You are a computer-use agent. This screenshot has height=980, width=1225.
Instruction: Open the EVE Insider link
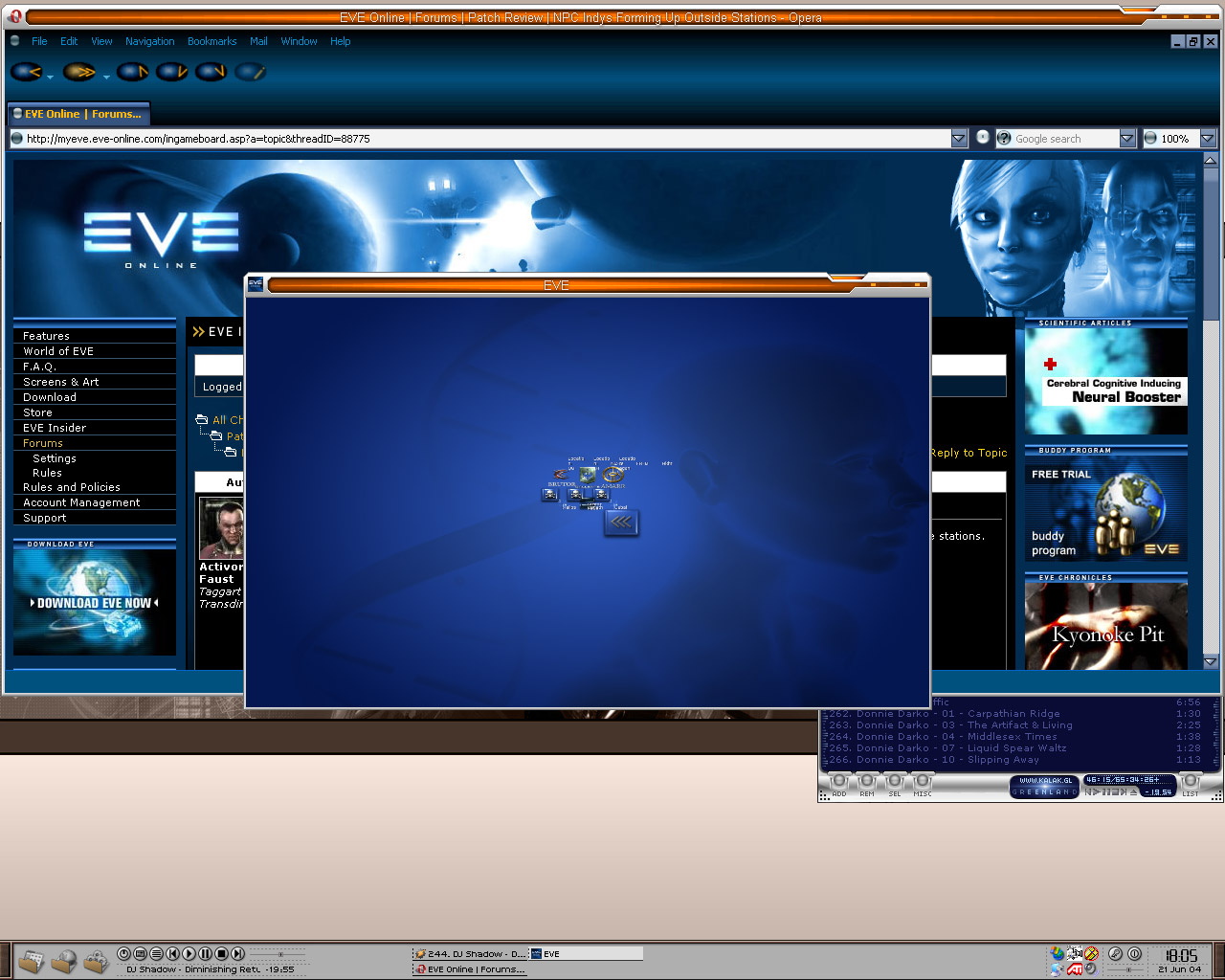[55, 428]
